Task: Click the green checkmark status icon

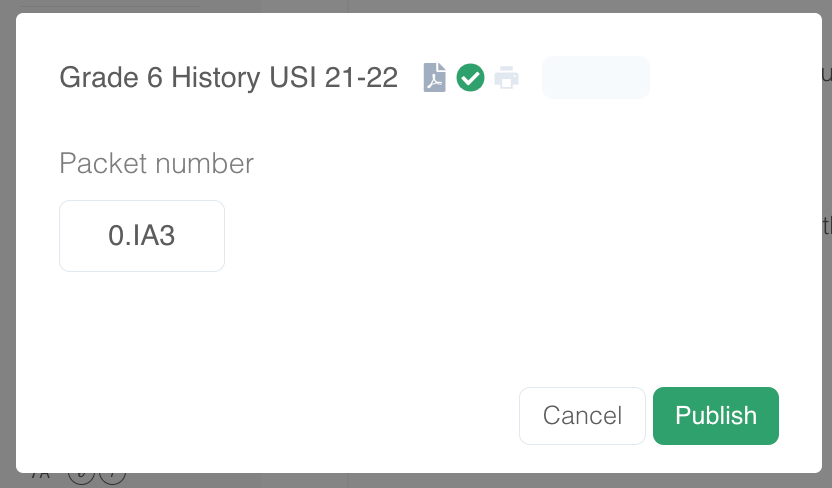Action: click(x=470, y=77)
